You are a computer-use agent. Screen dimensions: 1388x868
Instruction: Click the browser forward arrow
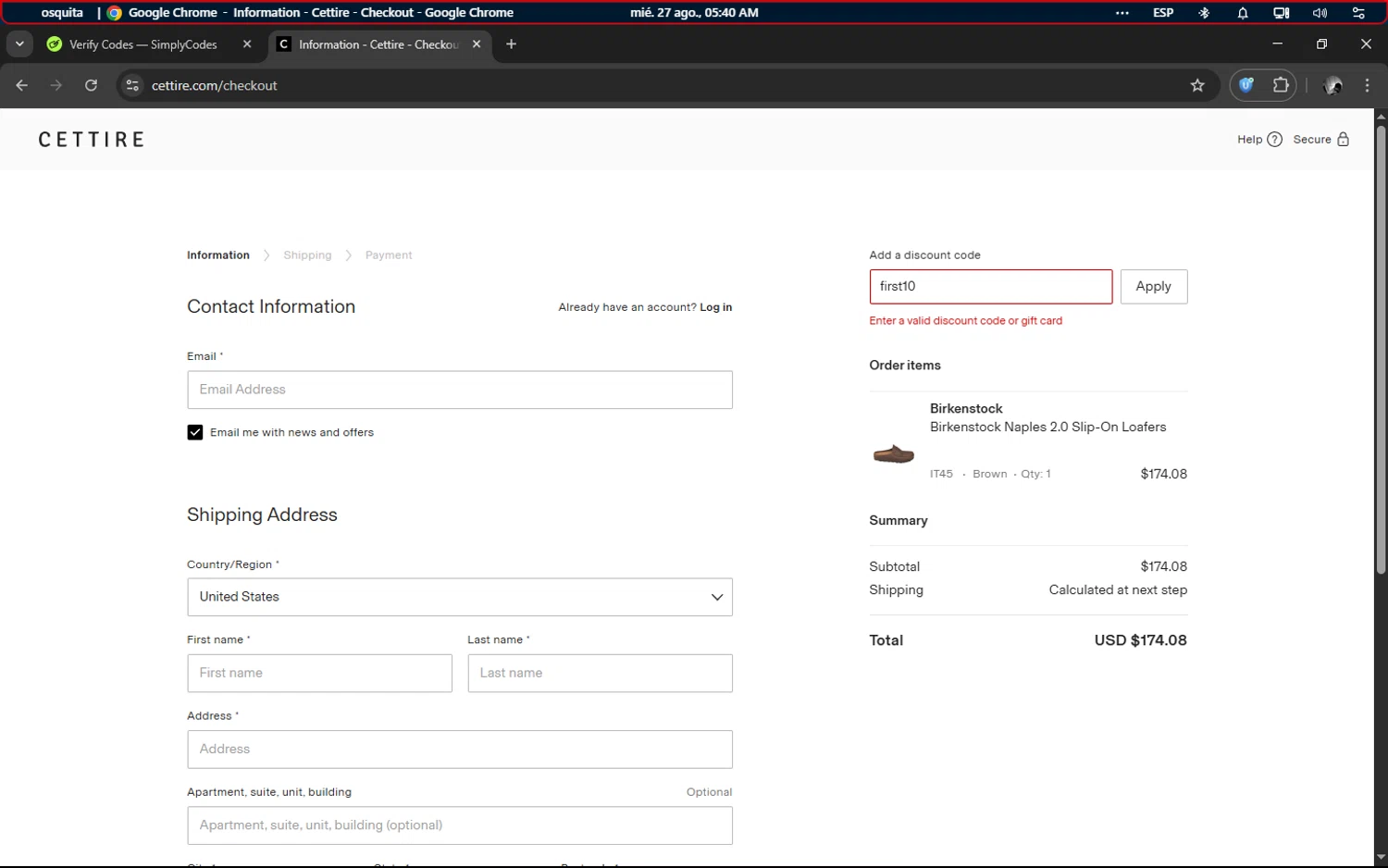pos(56,85)
